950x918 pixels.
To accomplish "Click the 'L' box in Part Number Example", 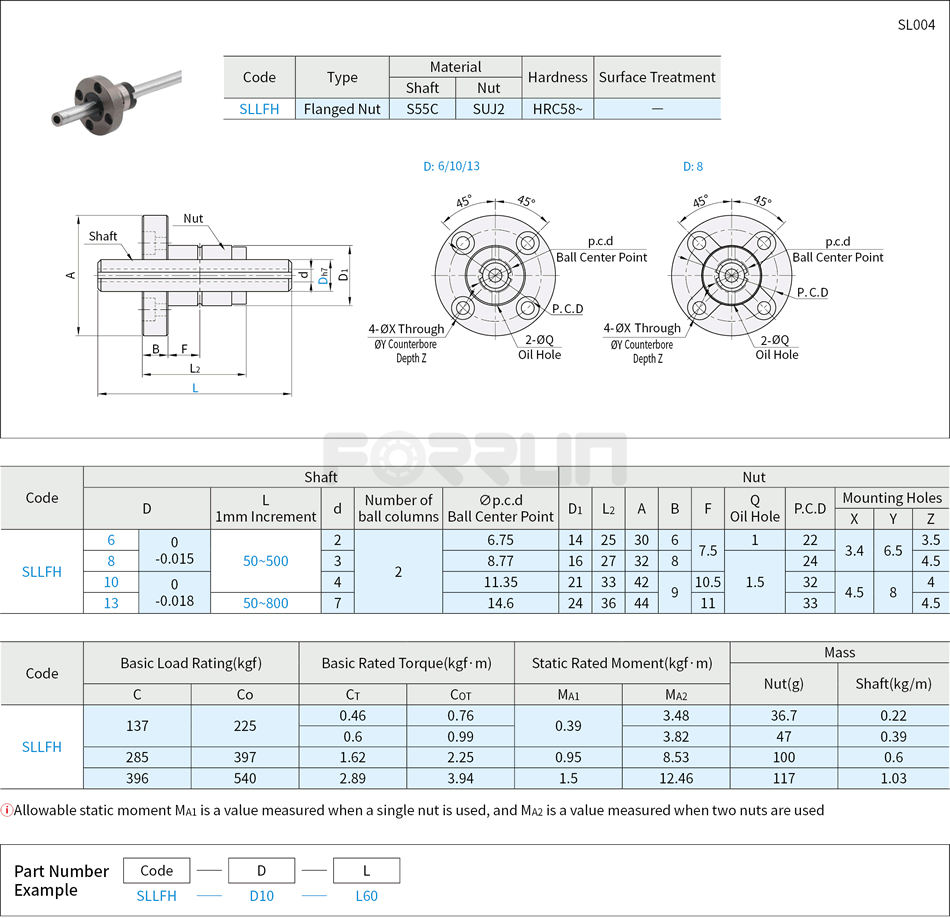I will [x=367, y=871].
